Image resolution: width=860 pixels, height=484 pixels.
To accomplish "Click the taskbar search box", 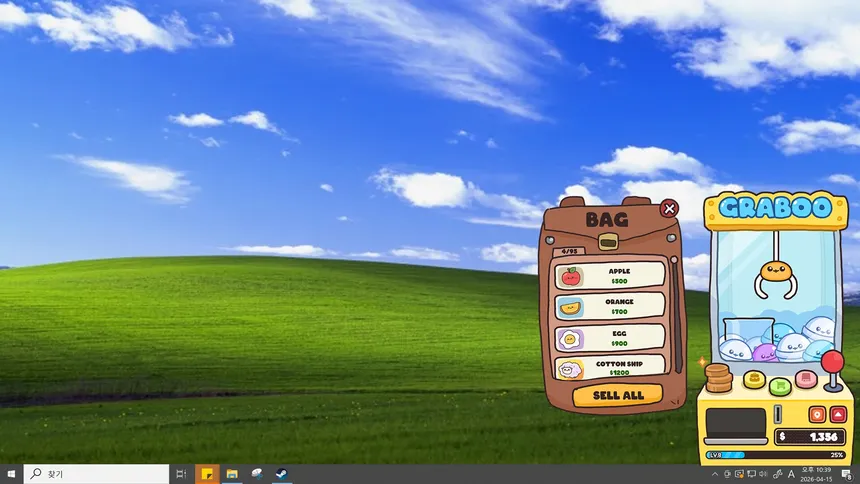I will pyautogui.click(x=96, y=474).
